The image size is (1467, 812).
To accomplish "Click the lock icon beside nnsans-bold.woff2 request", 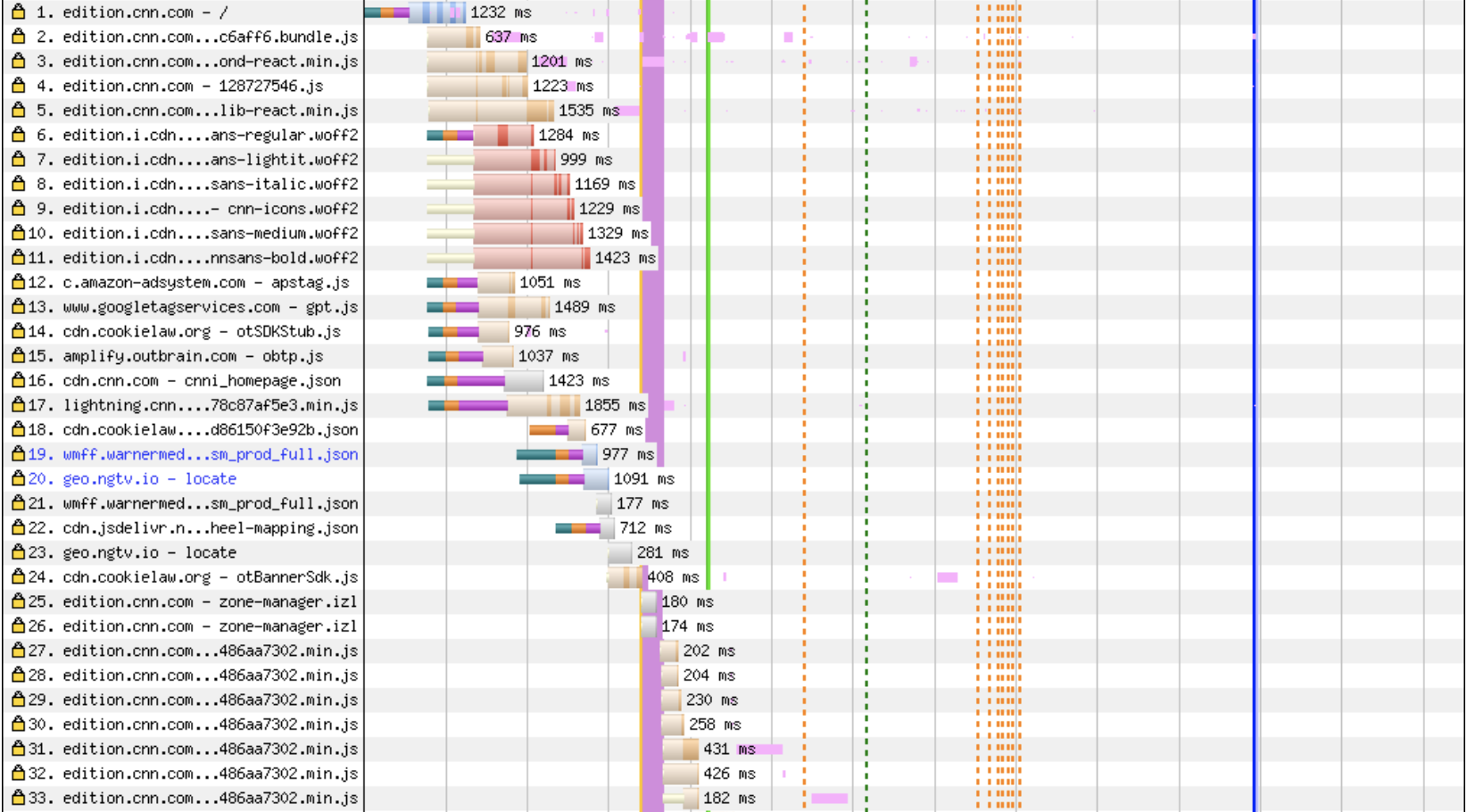I will click(x=18, y=257).
